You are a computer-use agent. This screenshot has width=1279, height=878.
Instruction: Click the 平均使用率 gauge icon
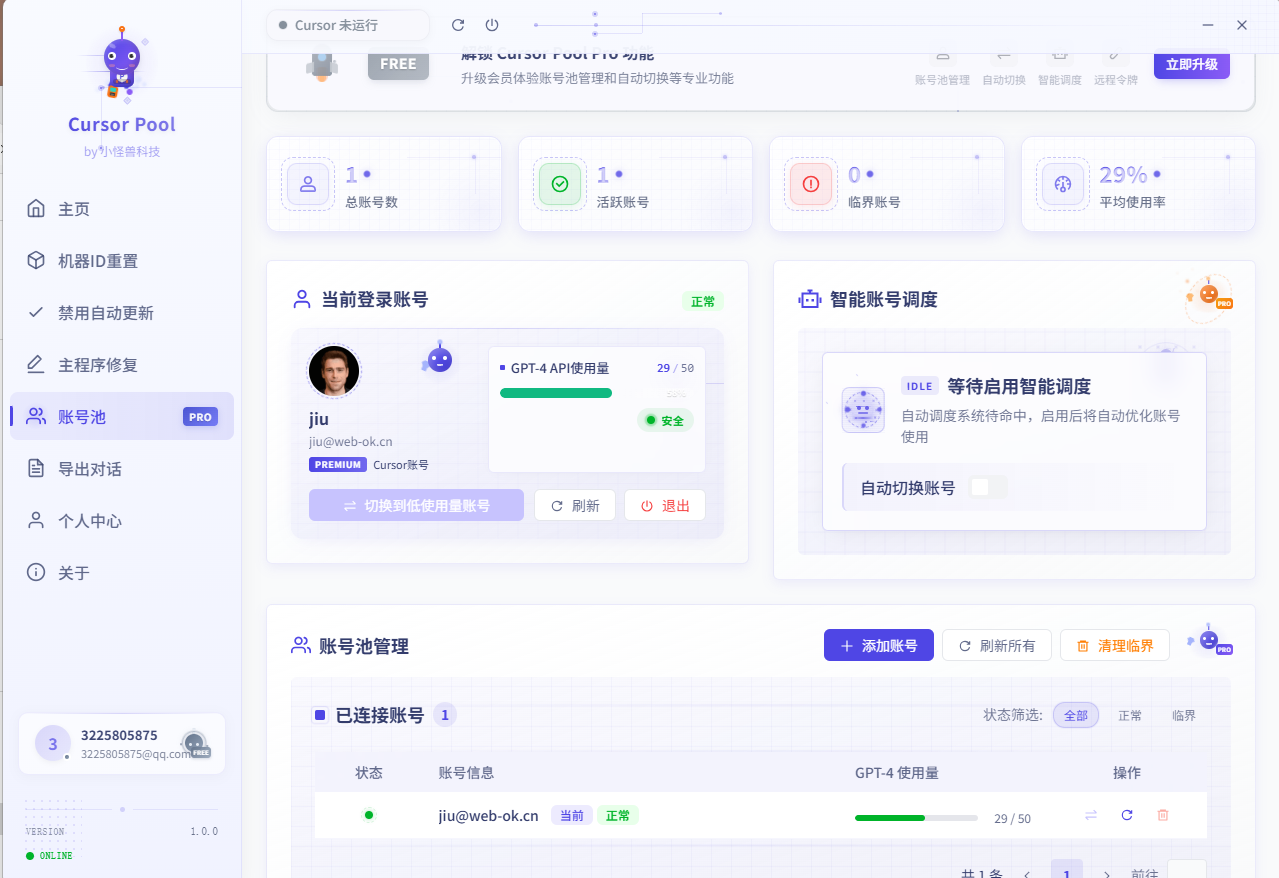click(x=1063, y=184)
